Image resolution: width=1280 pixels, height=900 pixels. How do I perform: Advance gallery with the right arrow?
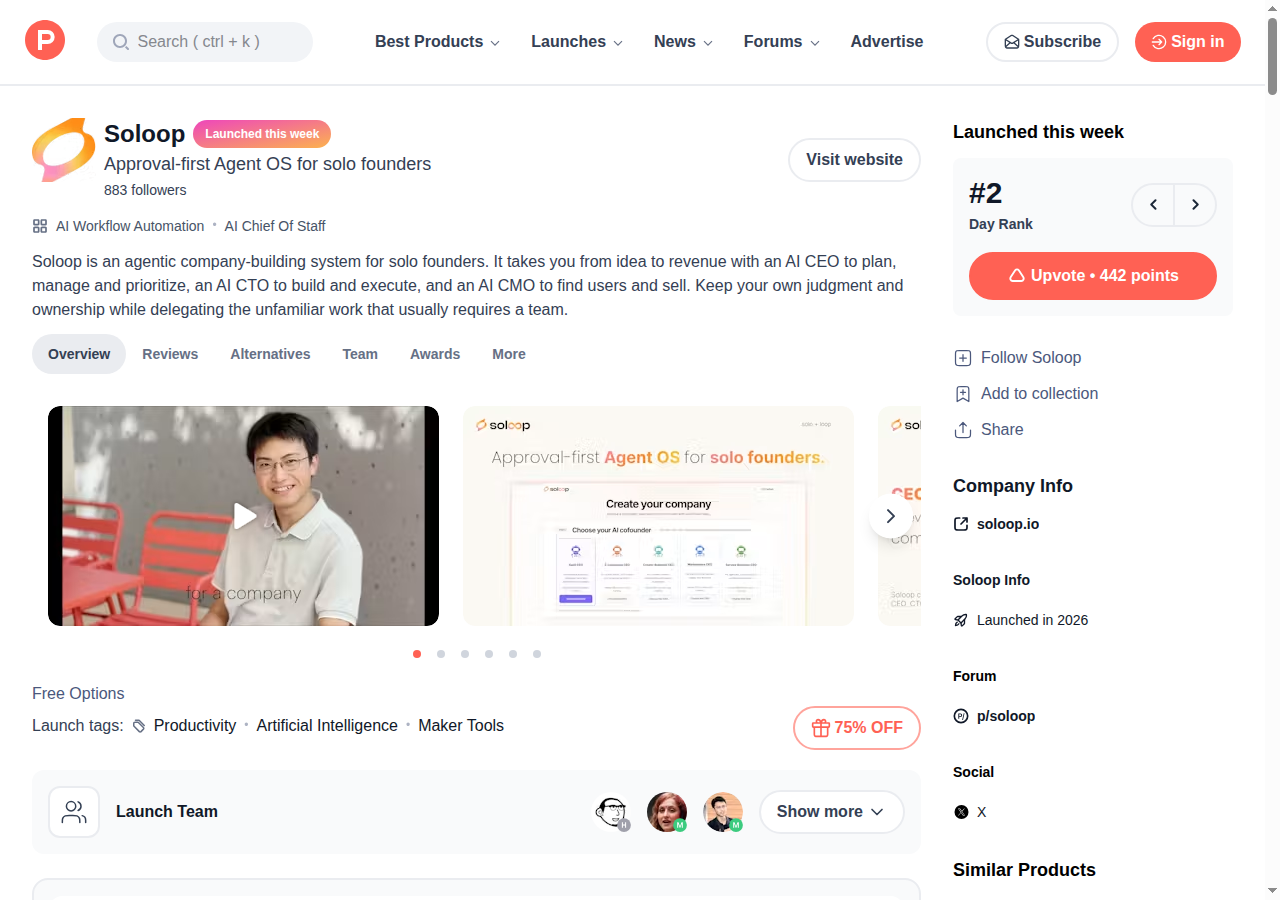point(890,516)
